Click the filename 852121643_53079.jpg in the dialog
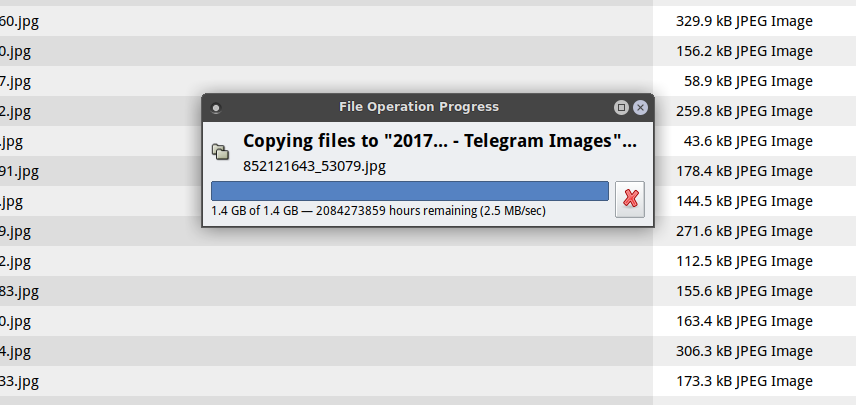 tap(314, 166)
